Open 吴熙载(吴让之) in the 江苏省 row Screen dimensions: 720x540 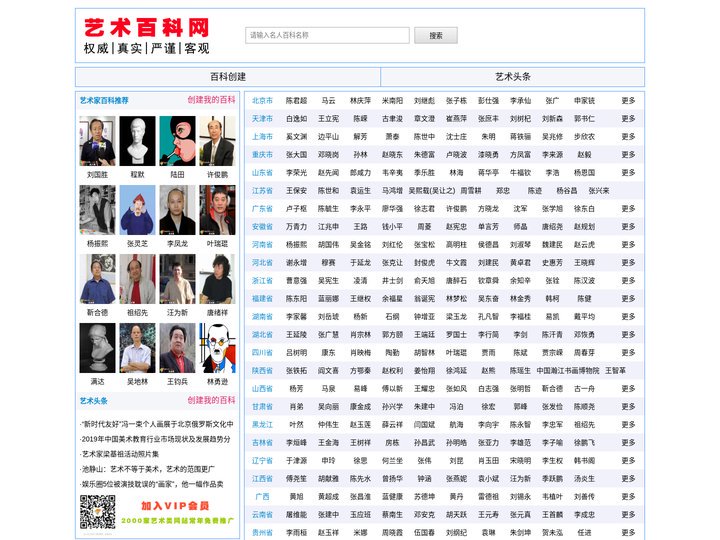[432, 191]
